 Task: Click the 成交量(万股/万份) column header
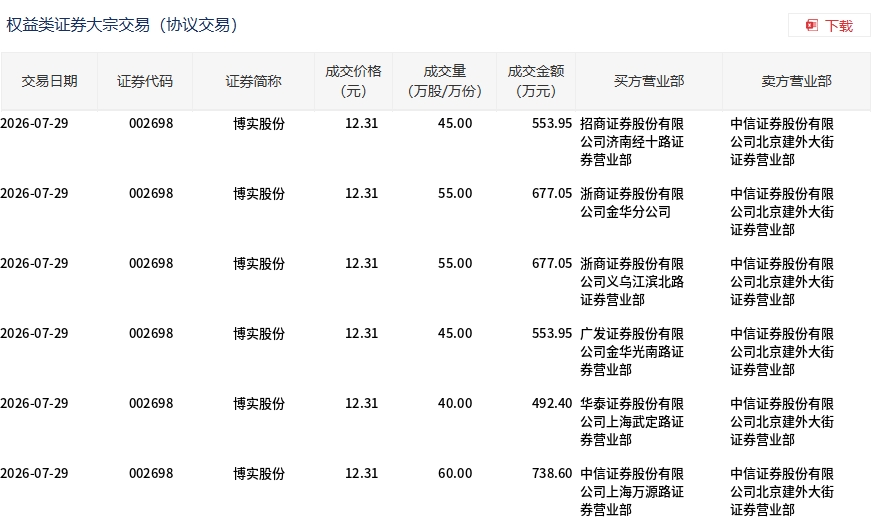point(444,81)
